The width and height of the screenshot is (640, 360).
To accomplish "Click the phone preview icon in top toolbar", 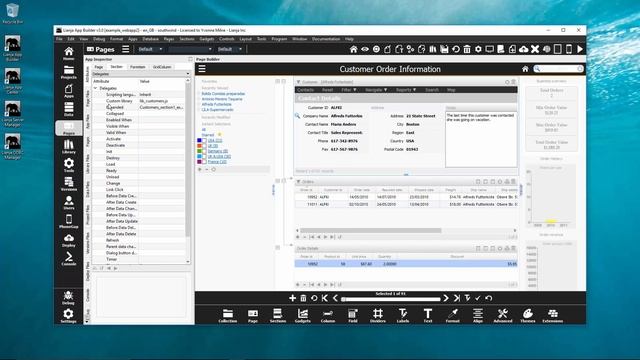I will [x=569, y=49].
